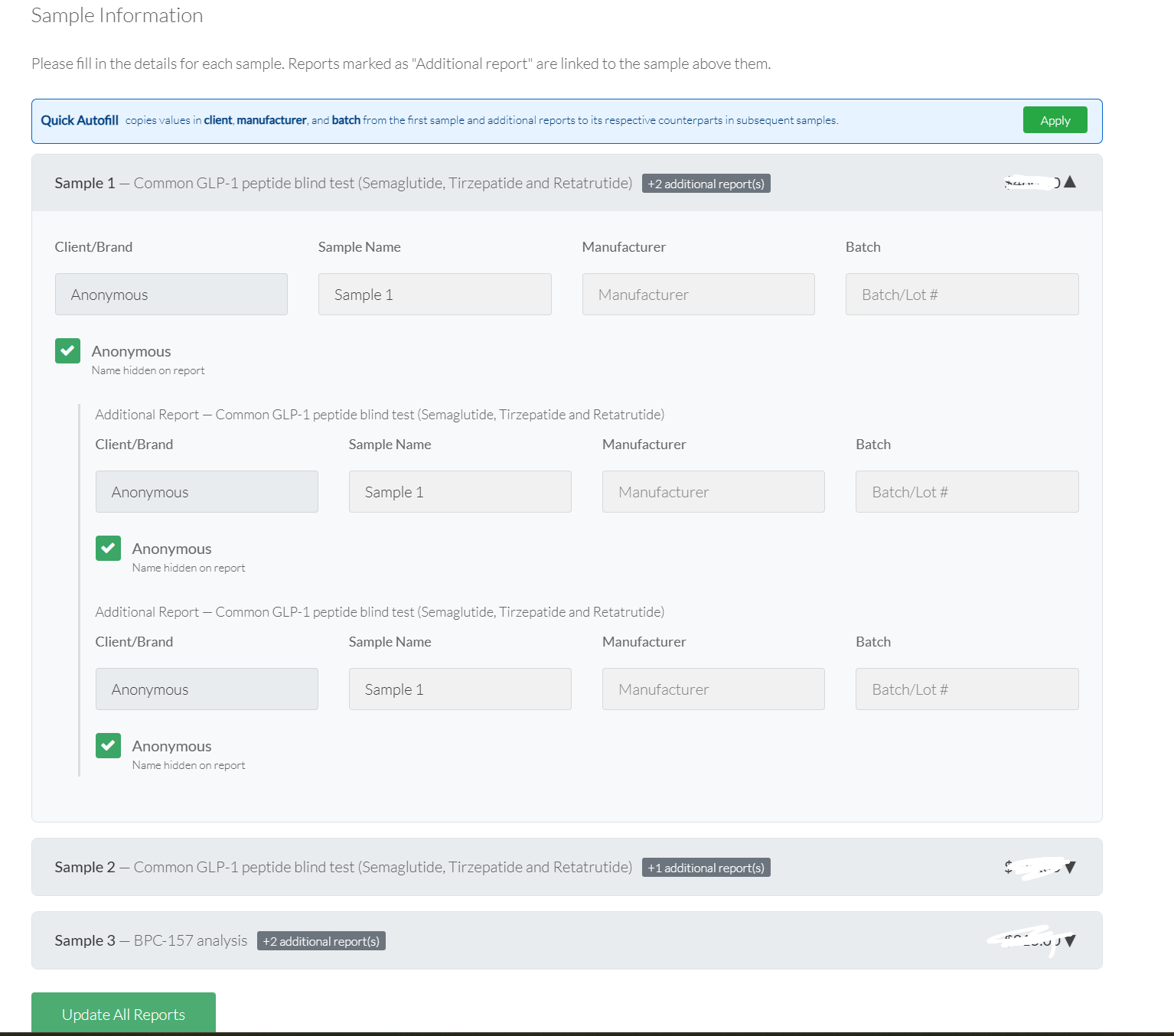Click Name hidden on report text under Sample 1 main
Image resolution: width=1174 pixels, height=1036 pixels.
pos(148,370)
